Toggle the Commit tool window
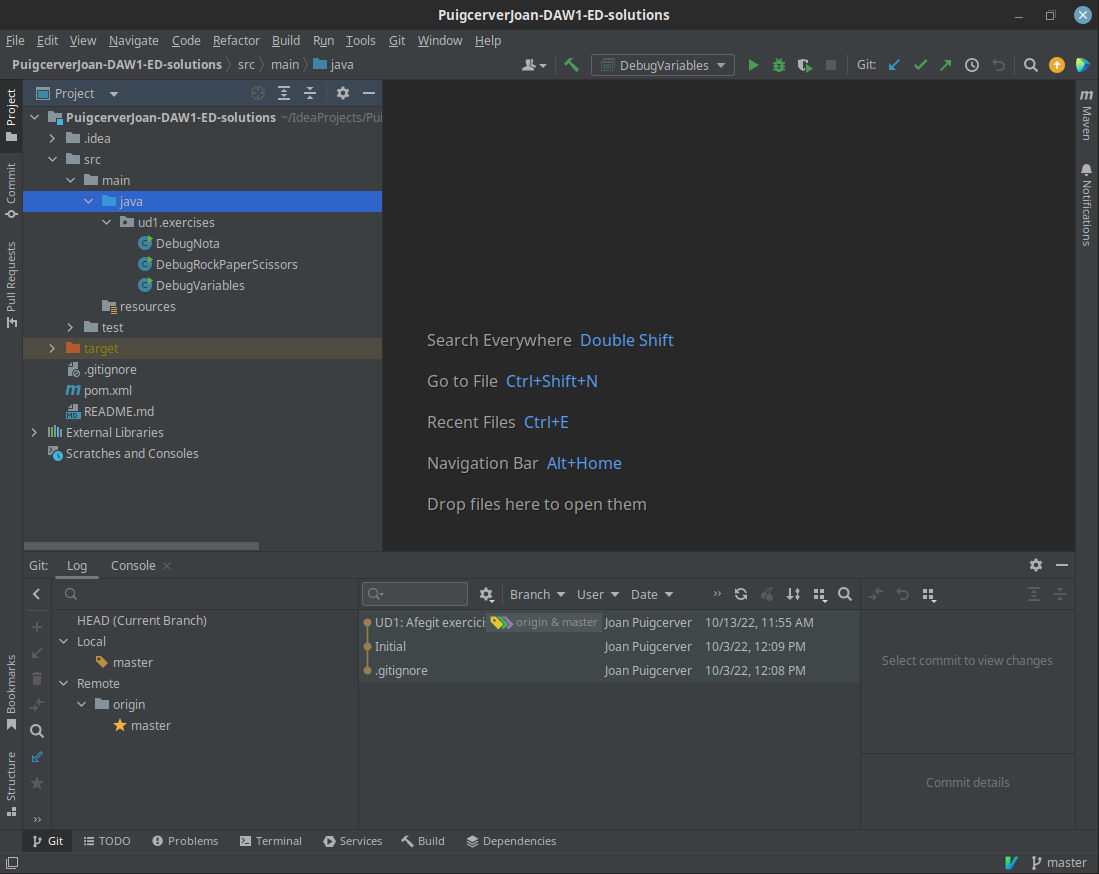The height and width of the screenshot is (874, 1099). [11, 191]
